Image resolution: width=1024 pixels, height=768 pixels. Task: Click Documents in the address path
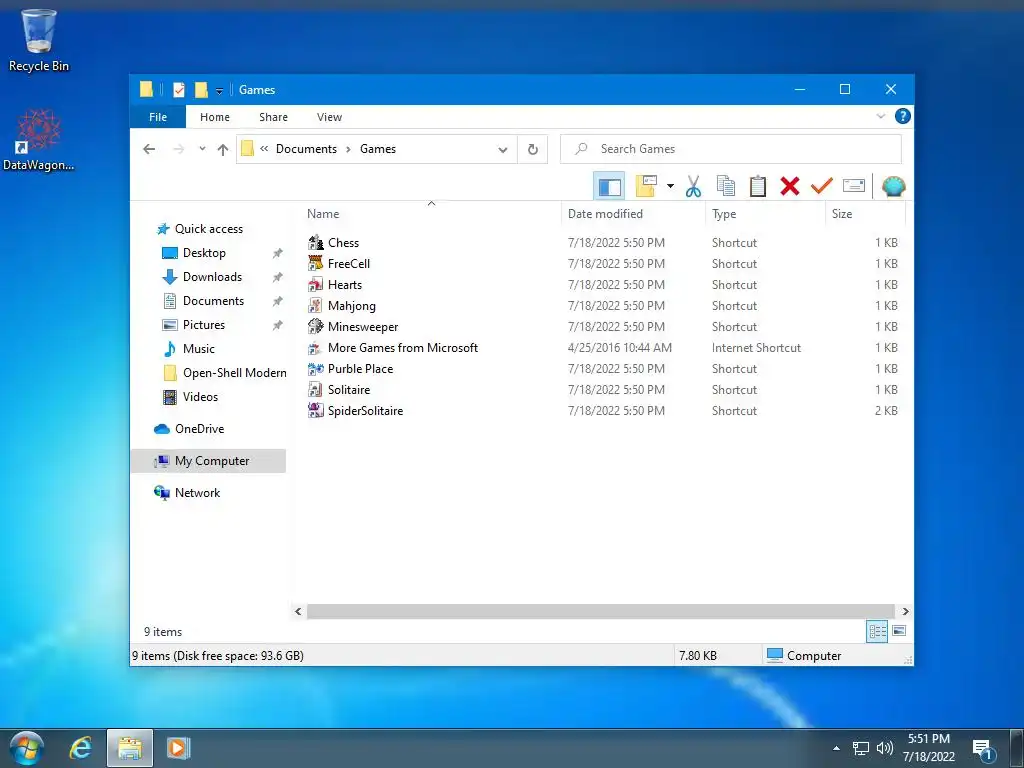click(x=306, y=149)
